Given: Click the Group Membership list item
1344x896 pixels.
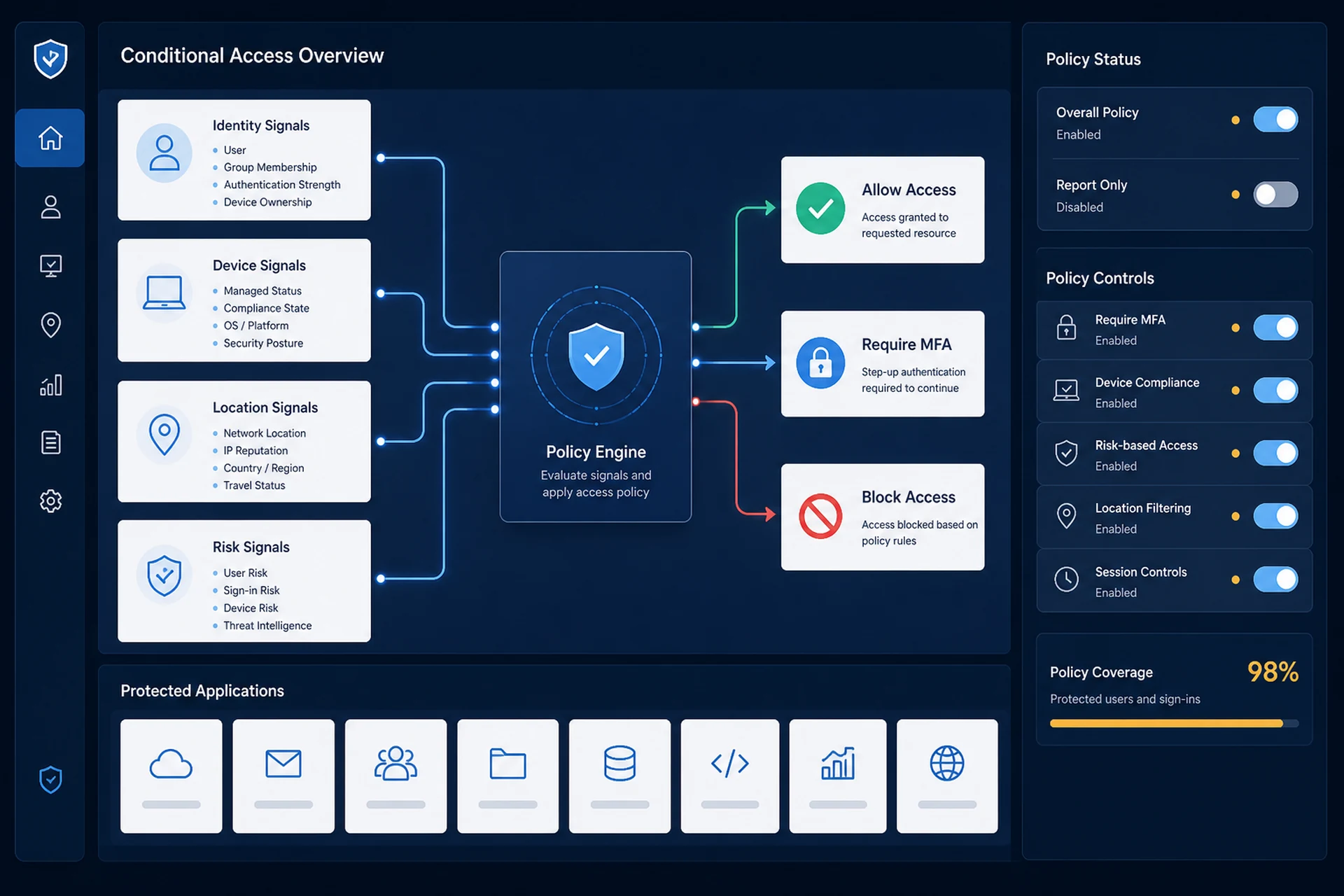Looking at the screenshot, I should coord(270,167).
